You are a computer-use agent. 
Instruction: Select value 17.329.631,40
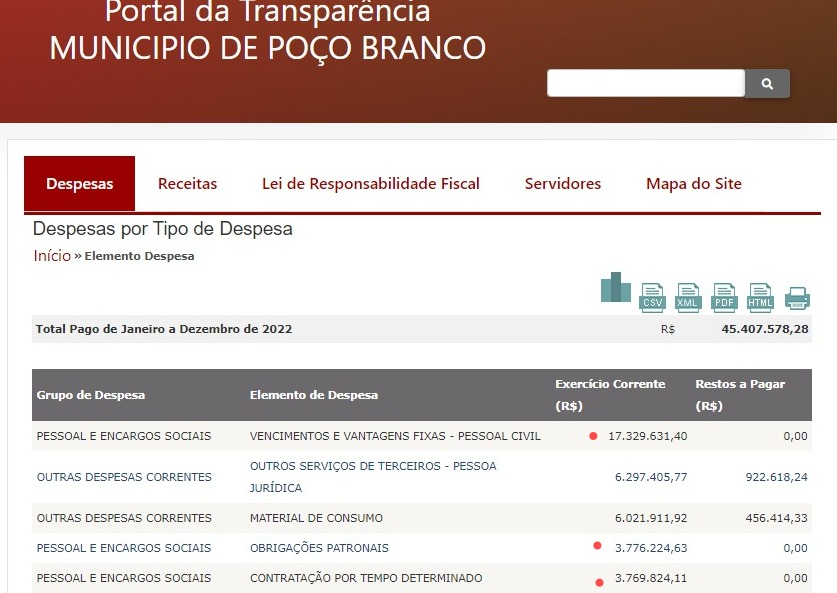click(x=648, y=436)
